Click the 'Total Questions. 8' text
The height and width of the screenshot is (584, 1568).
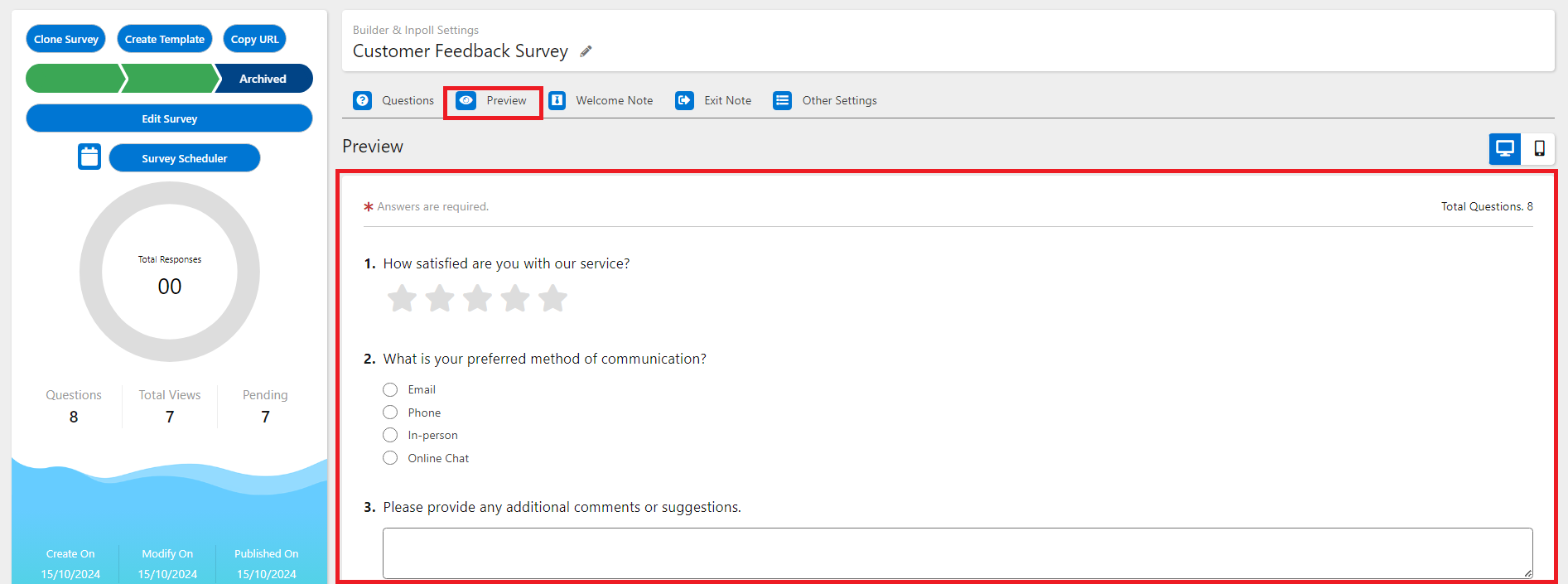coord(1487,206)
